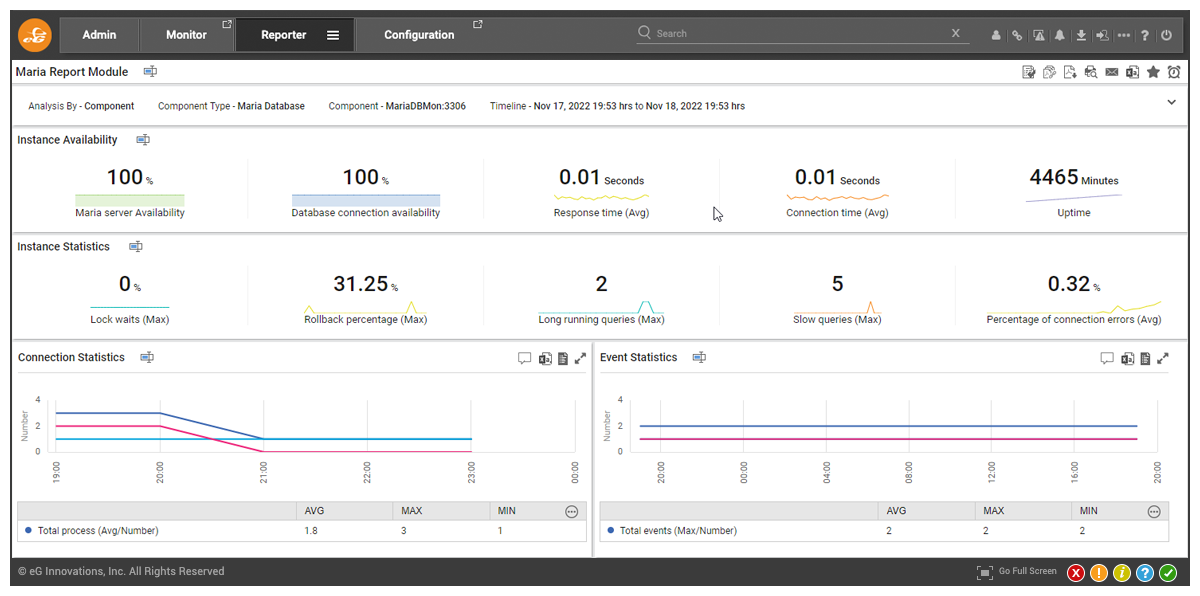Screen dimensions: 1200x596
Task: Open comments for Connection Statistics chart
Action: 525,359
